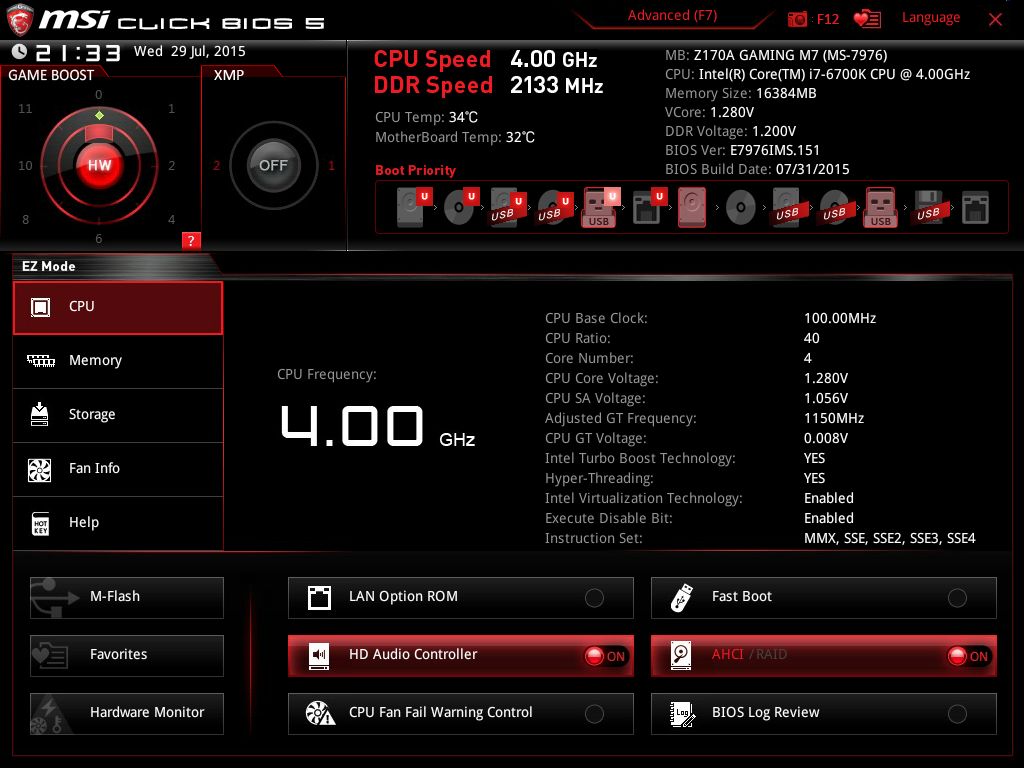Enable the Fast Boot switch
Viewport: 1024px width, 768px height.
[x=957, y=598]
